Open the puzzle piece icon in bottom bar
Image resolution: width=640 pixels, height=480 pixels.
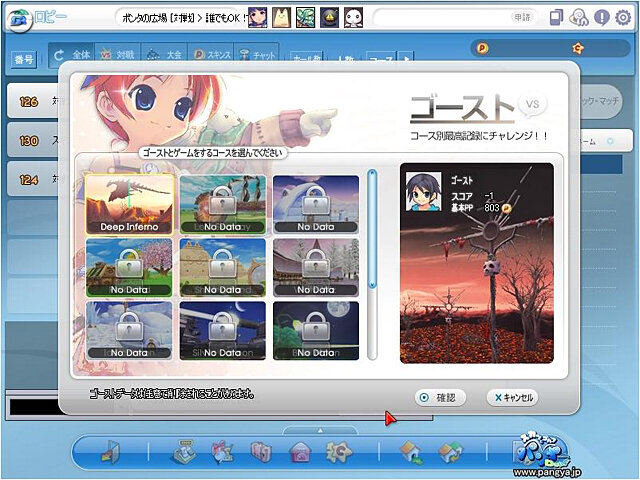(339, 452)
